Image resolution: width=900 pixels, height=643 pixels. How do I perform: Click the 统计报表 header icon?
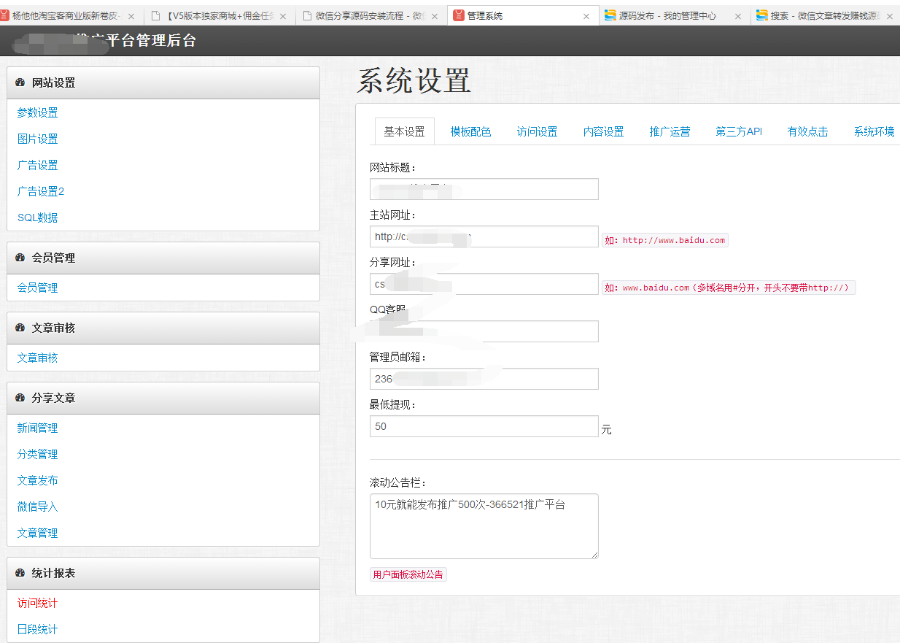coord(20,572)
